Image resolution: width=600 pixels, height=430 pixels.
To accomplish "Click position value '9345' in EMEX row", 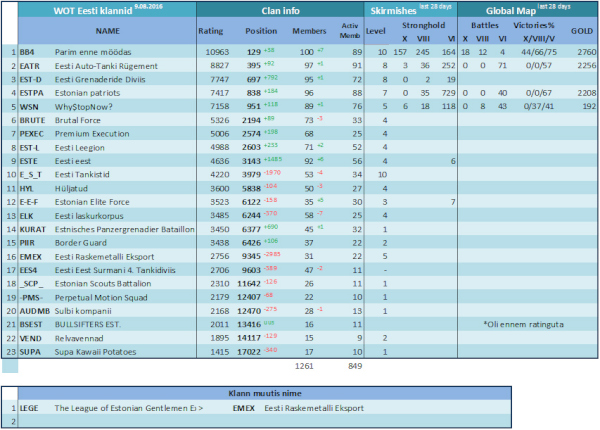I will 251,256.
